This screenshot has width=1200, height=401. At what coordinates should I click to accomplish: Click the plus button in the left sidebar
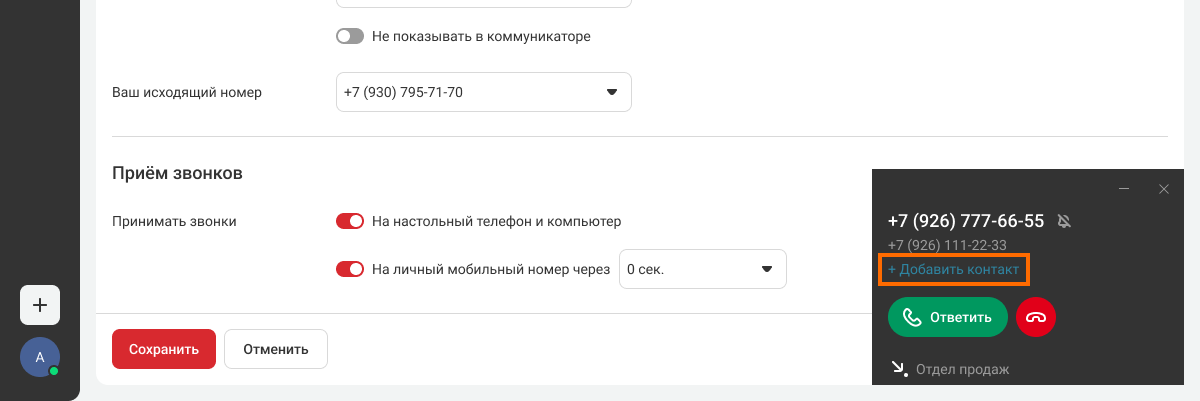(x=40, y=305)
